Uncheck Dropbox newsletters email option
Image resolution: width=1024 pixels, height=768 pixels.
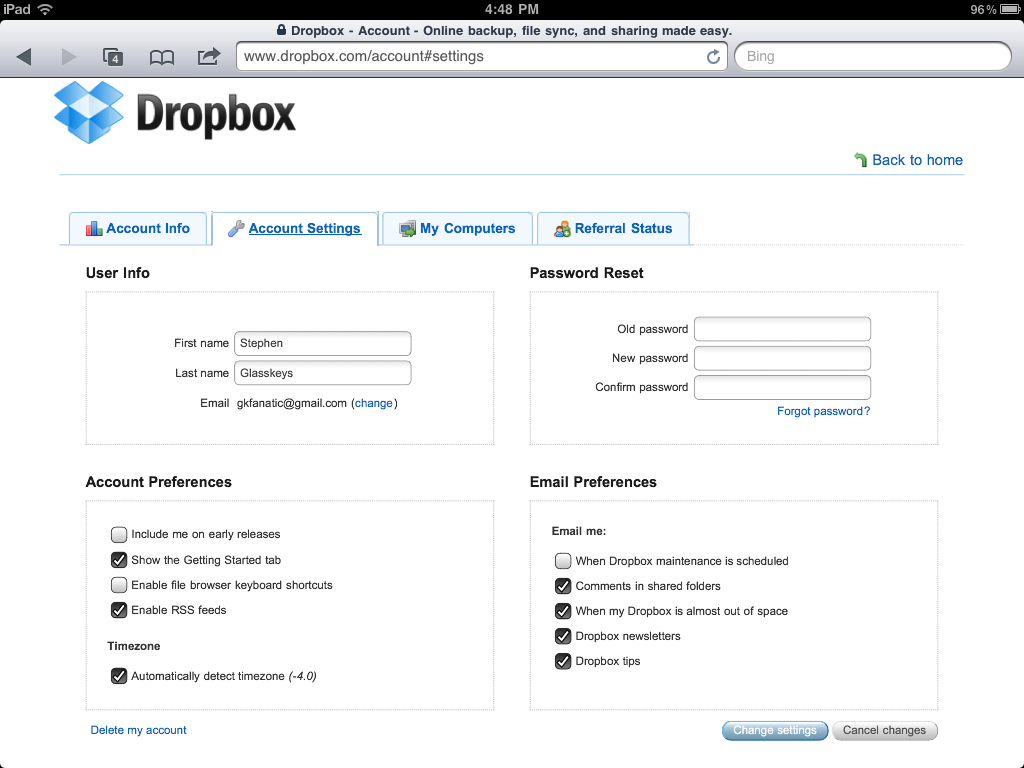point(563,636)
